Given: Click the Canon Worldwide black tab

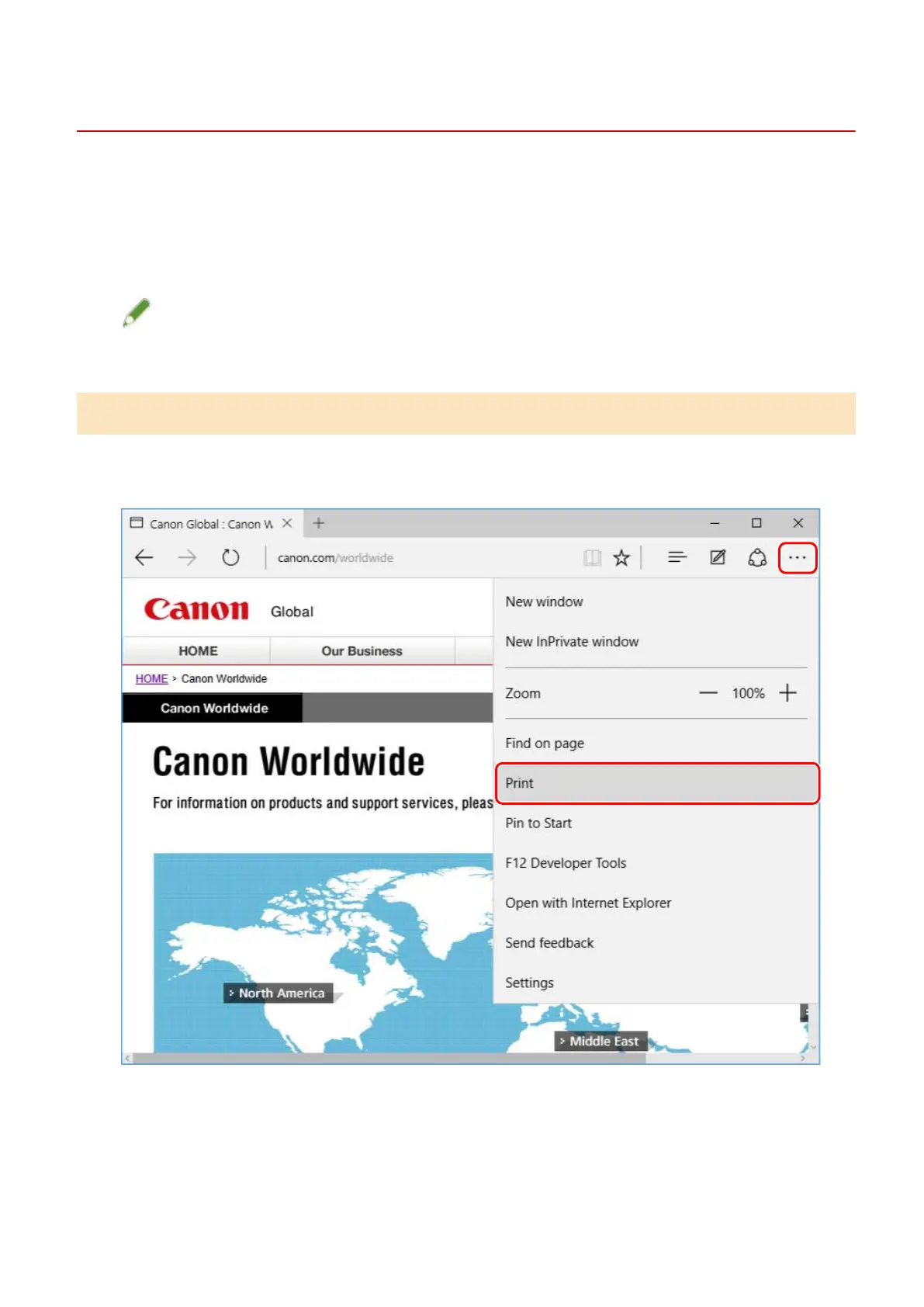Looking at the screenshot, I should tap(213, 708).
